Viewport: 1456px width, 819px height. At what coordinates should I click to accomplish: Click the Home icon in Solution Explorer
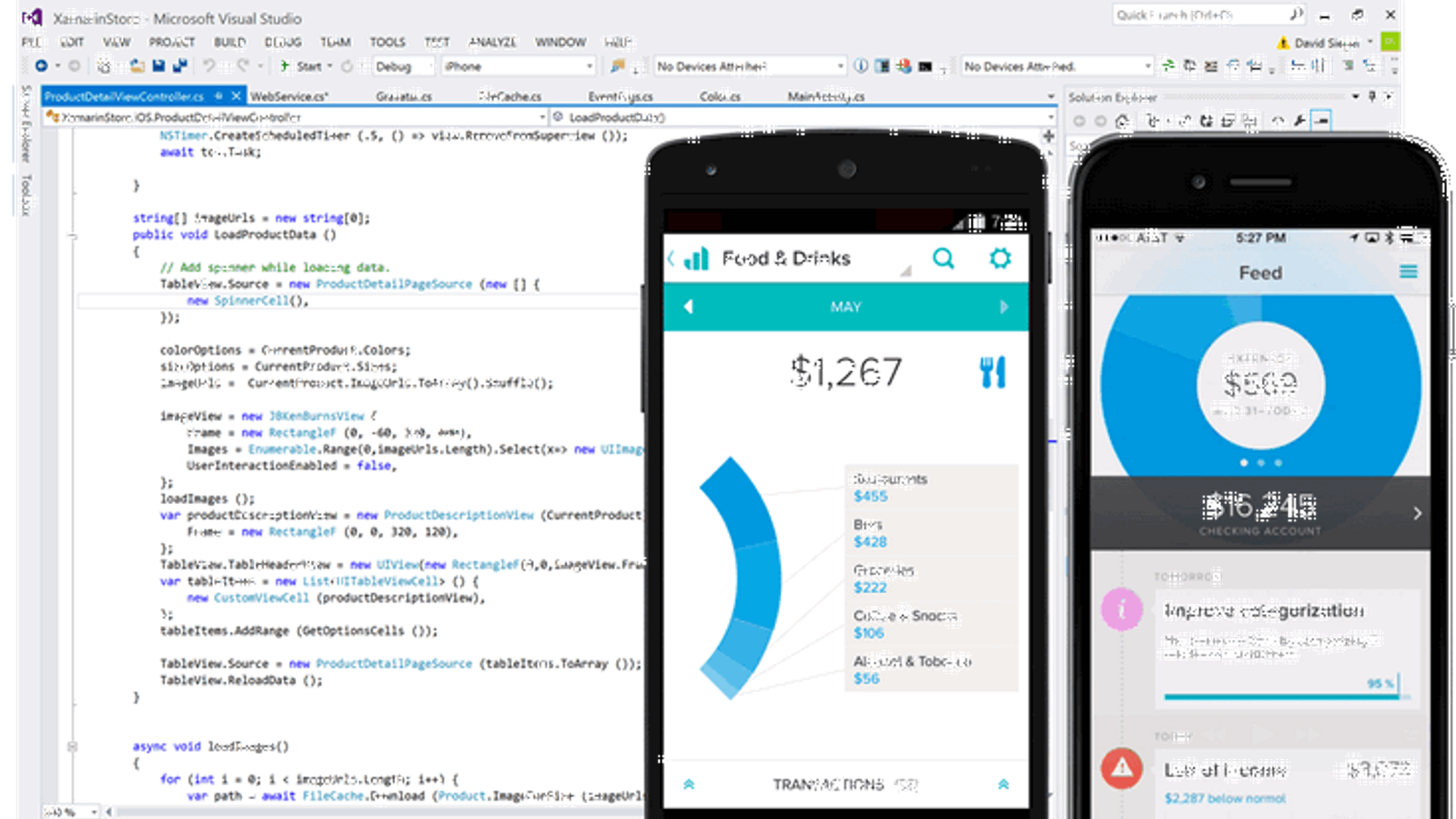1122,120
